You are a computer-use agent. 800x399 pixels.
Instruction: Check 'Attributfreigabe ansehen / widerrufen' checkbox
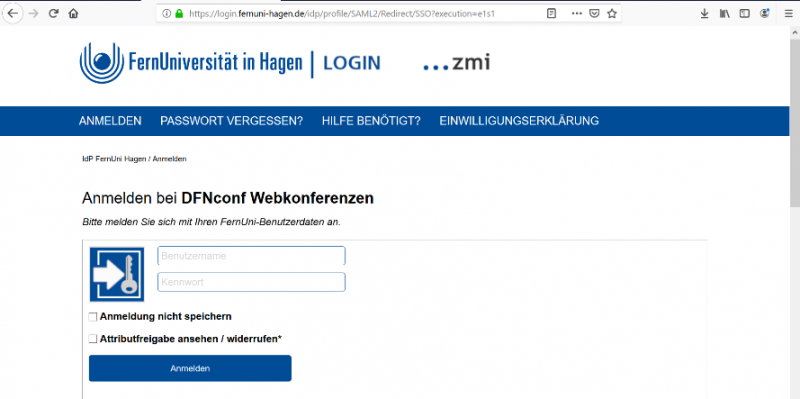[x=93, y=339]
